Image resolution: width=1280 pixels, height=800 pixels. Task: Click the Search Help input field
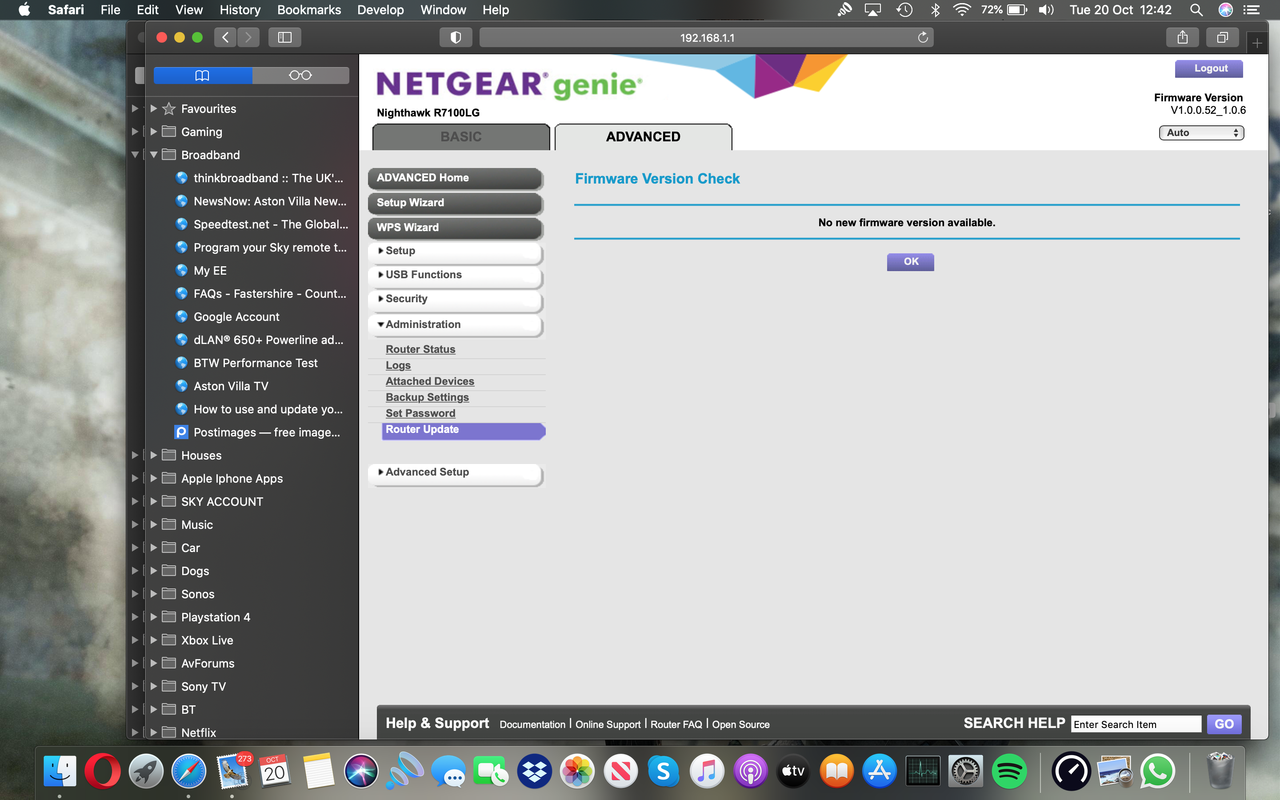tap(1136, 724)
